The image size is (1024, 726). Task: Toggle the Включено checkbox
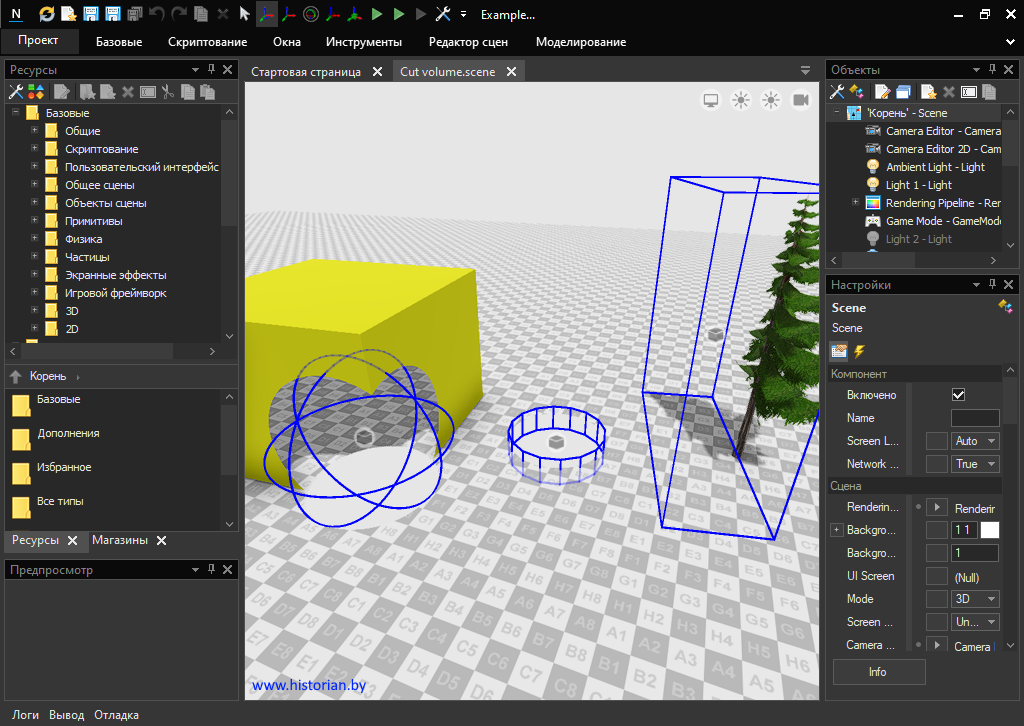[x=958, y=395]
